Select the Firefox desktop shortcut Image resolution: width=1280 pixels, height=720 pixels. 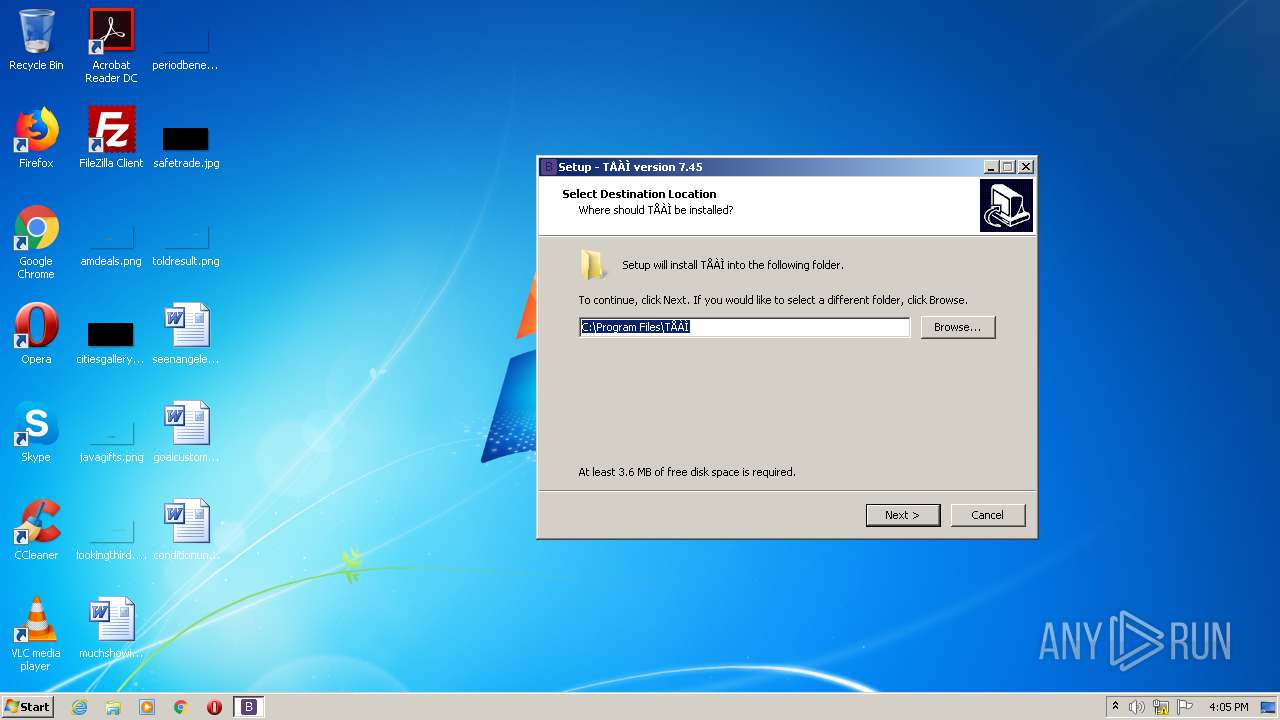point(36,138)
